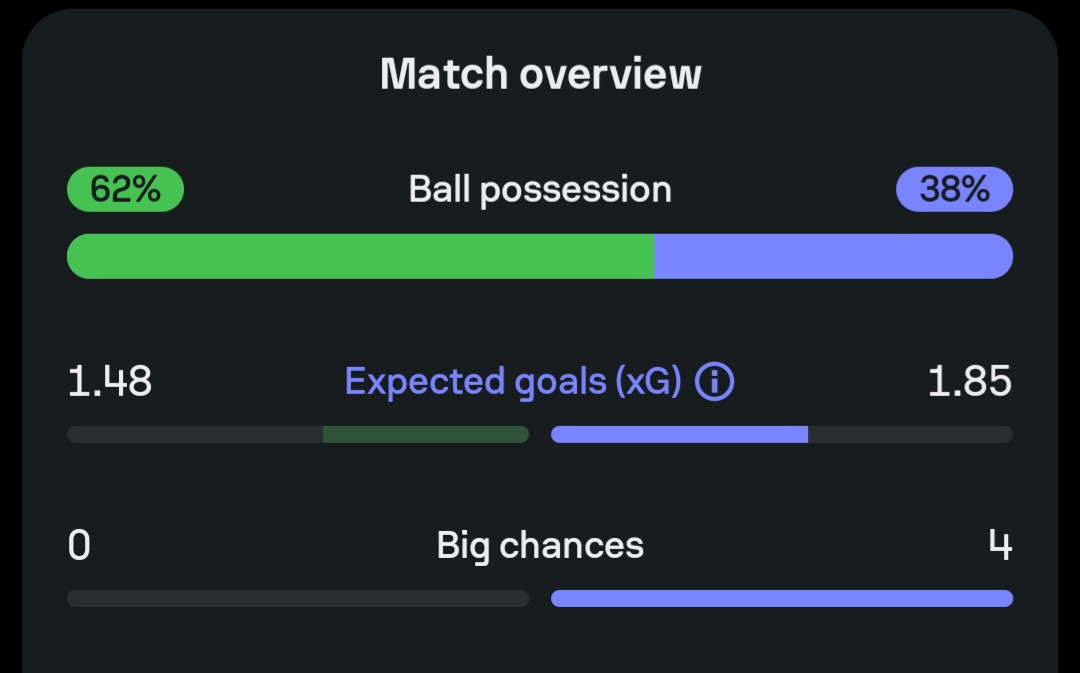1080x673 pixels.
Task: Tap the Big chances label
Action: 540,546
